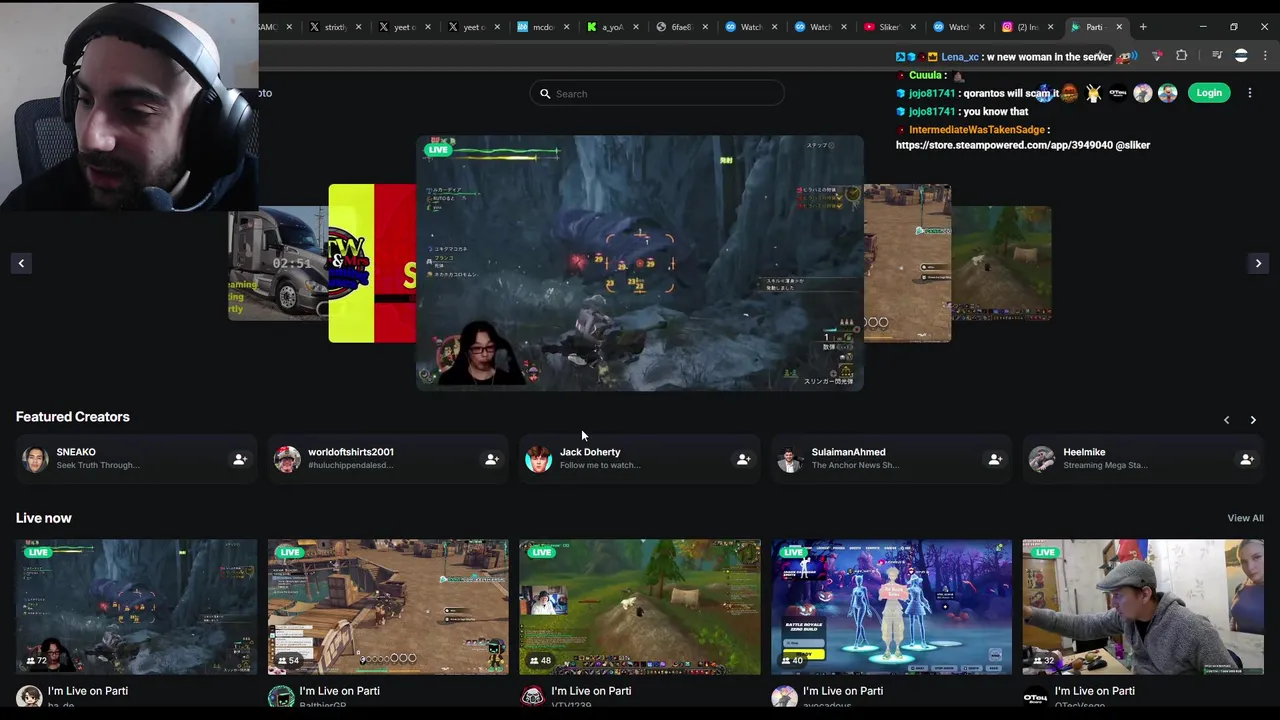Follow Heelmike with the add-person icon

tap(1247, 459)
